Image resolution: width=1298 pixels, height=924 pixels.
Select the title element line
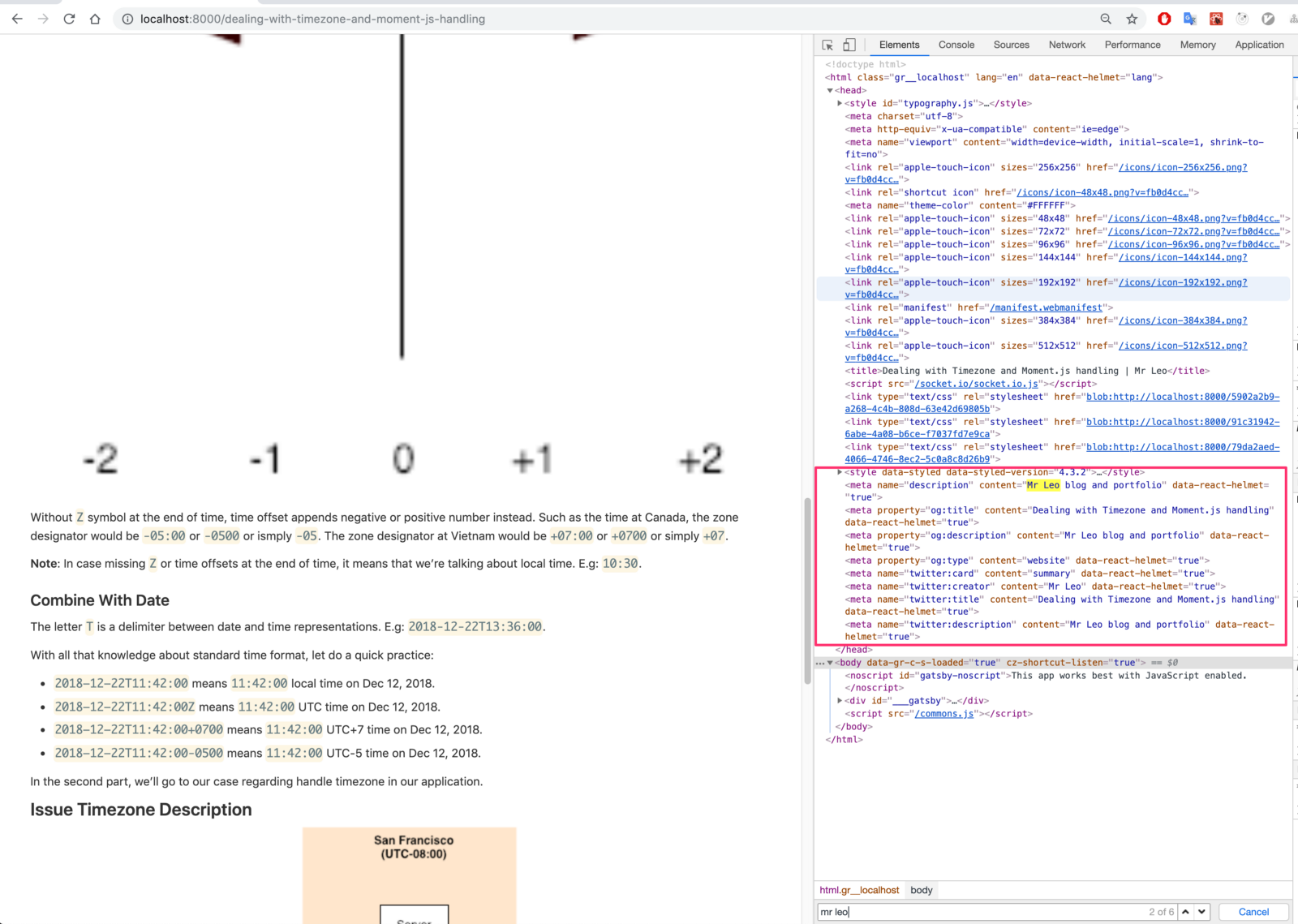pos(1027,372)
